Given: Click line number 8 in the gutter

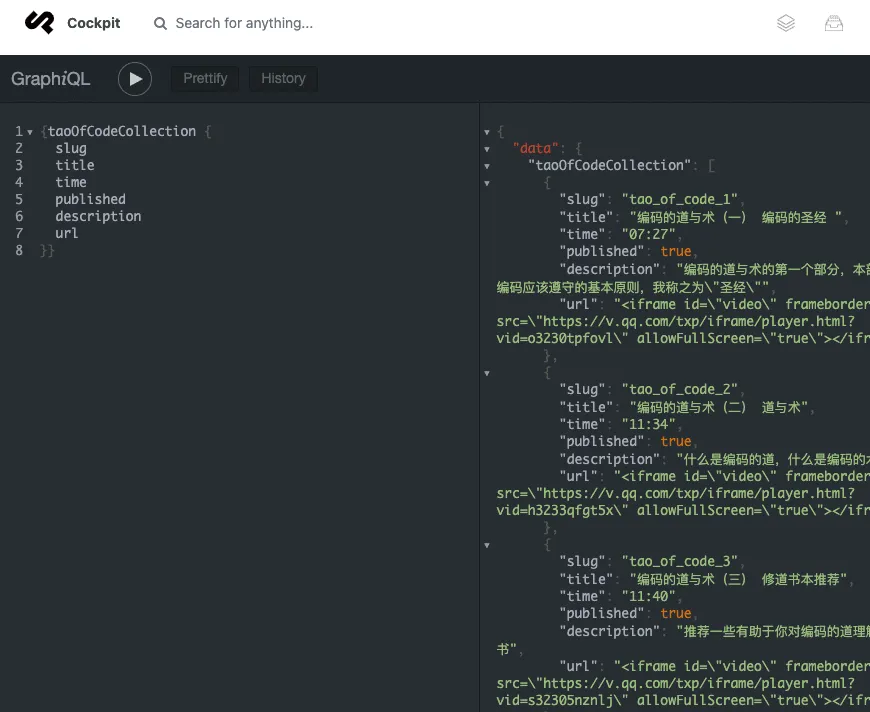Looking at the screenshot, I should click(x=19, y=250).
